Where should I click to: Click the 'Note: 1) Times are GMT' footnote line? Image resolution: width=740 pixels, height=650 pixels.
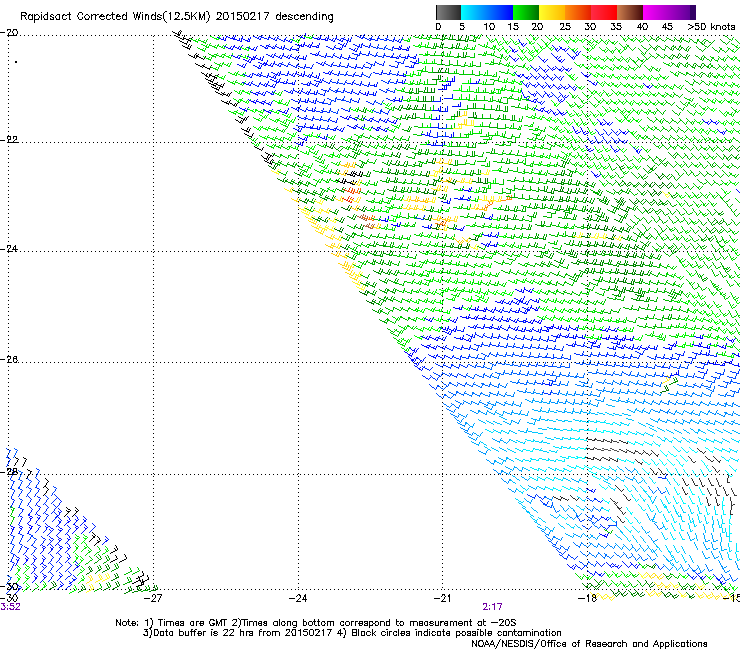point(316,623)
